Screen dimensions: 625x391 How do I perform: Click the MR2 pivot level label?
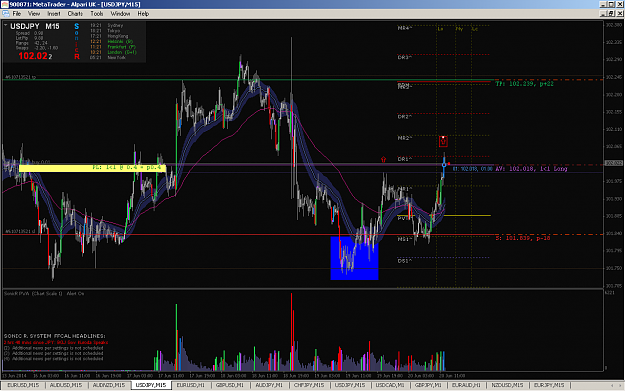coord(405,138)
